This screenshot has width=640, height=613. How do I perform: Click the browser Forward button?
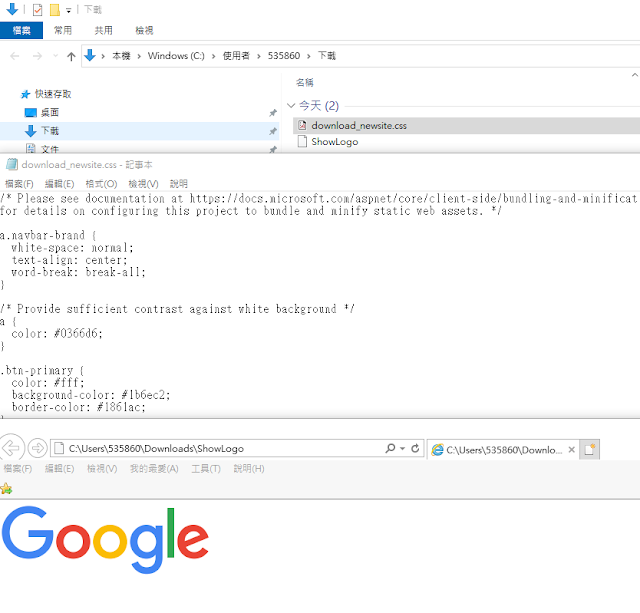38,448
